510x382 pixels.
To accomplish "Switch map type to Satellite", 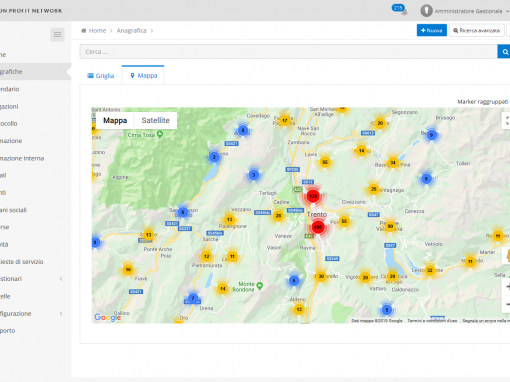I will pos(155,120).
